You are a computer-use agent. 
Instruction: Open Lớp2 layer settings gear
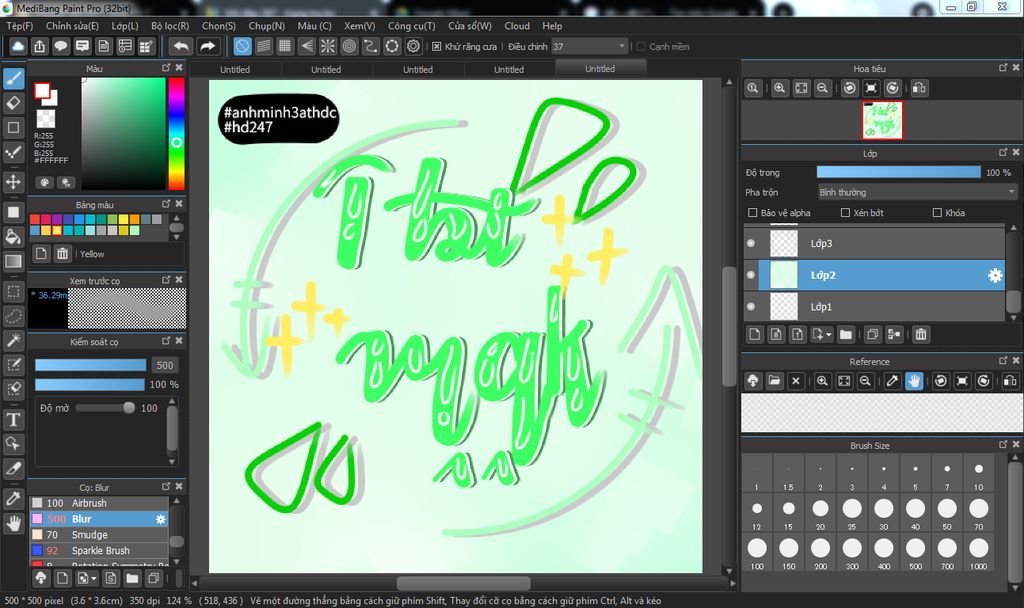(x=995, y=276)
